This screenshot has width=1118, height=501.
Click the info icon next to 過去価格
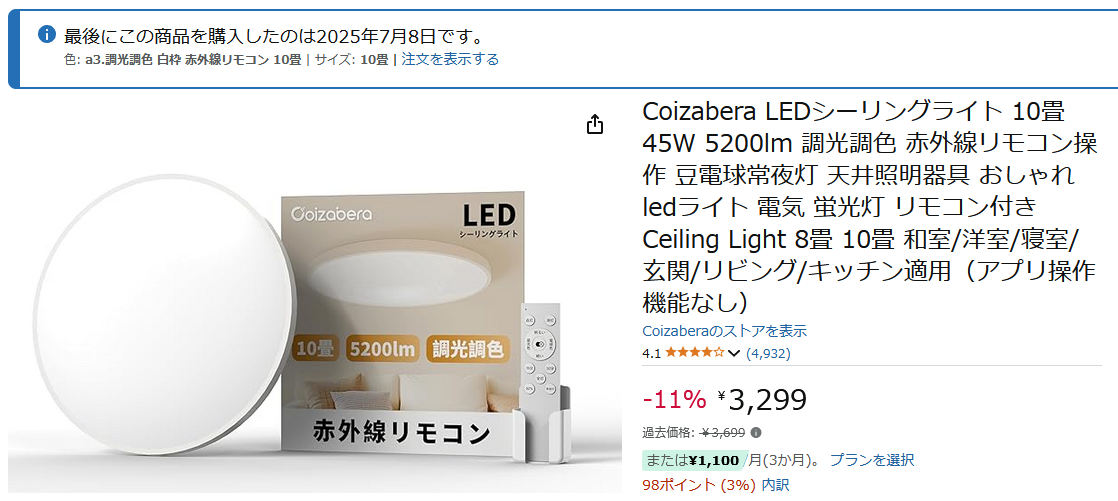click(x=756, y=433)
